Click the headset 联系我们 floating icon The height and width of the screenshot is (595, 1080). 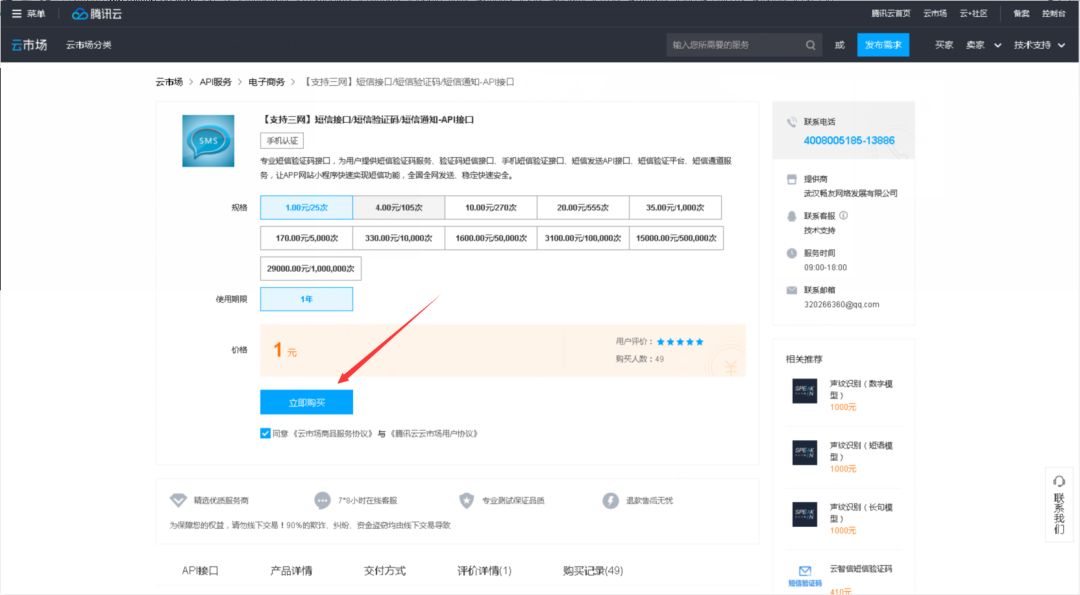pos(1059,481)
